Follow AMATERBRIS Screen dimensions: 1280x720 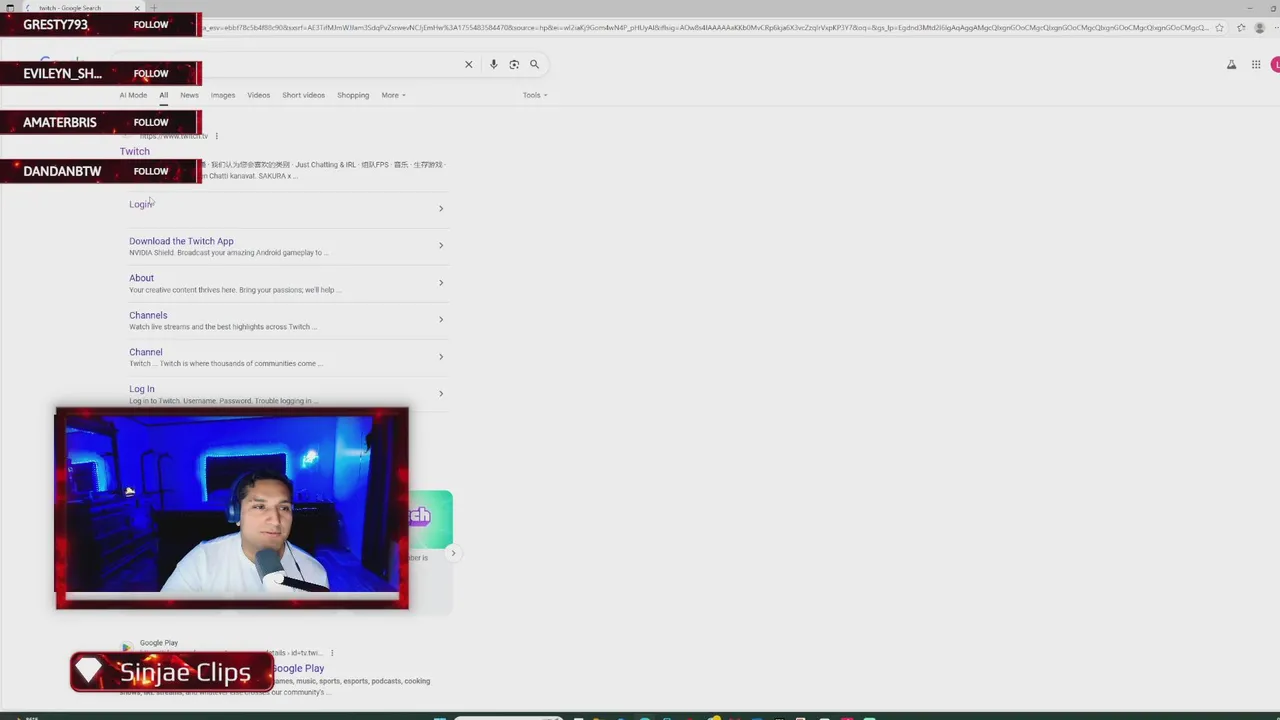pyautogui.click(x=151, y=122)
